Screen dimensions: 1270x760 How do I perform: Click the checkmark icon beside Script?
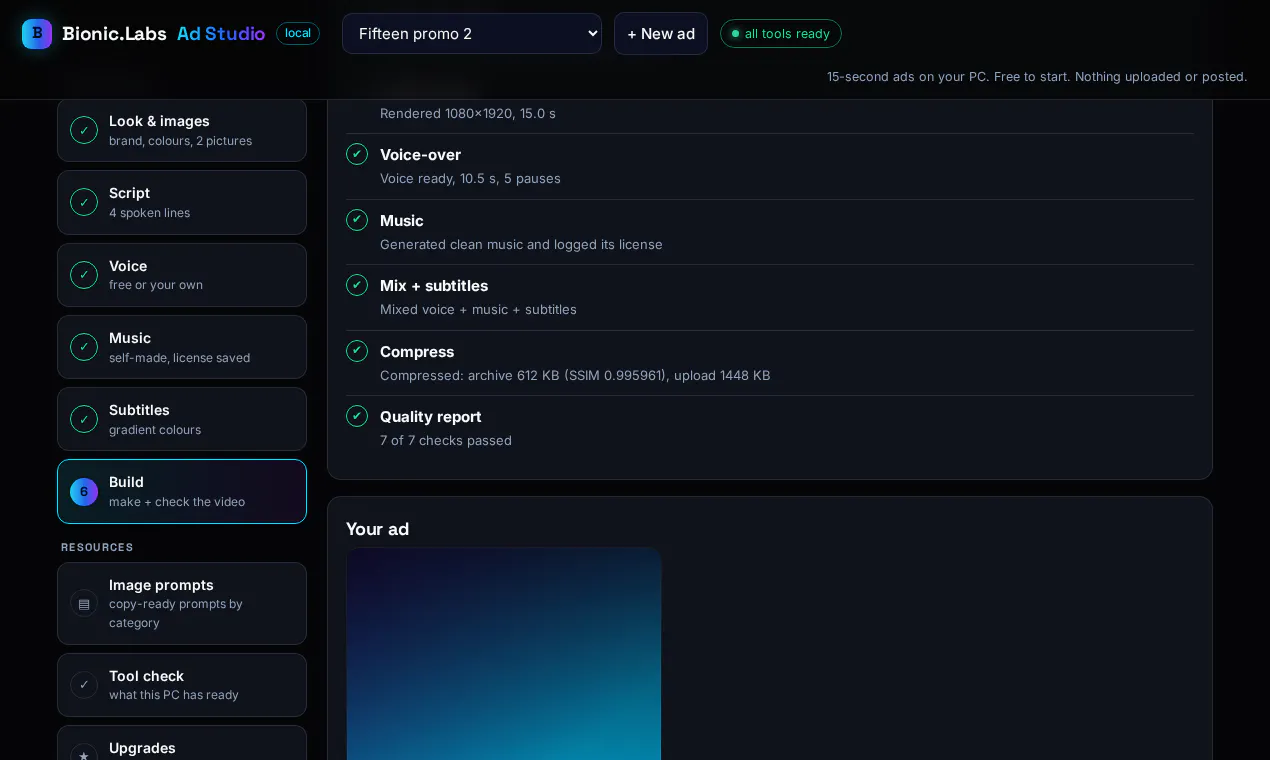click(84, 202)
